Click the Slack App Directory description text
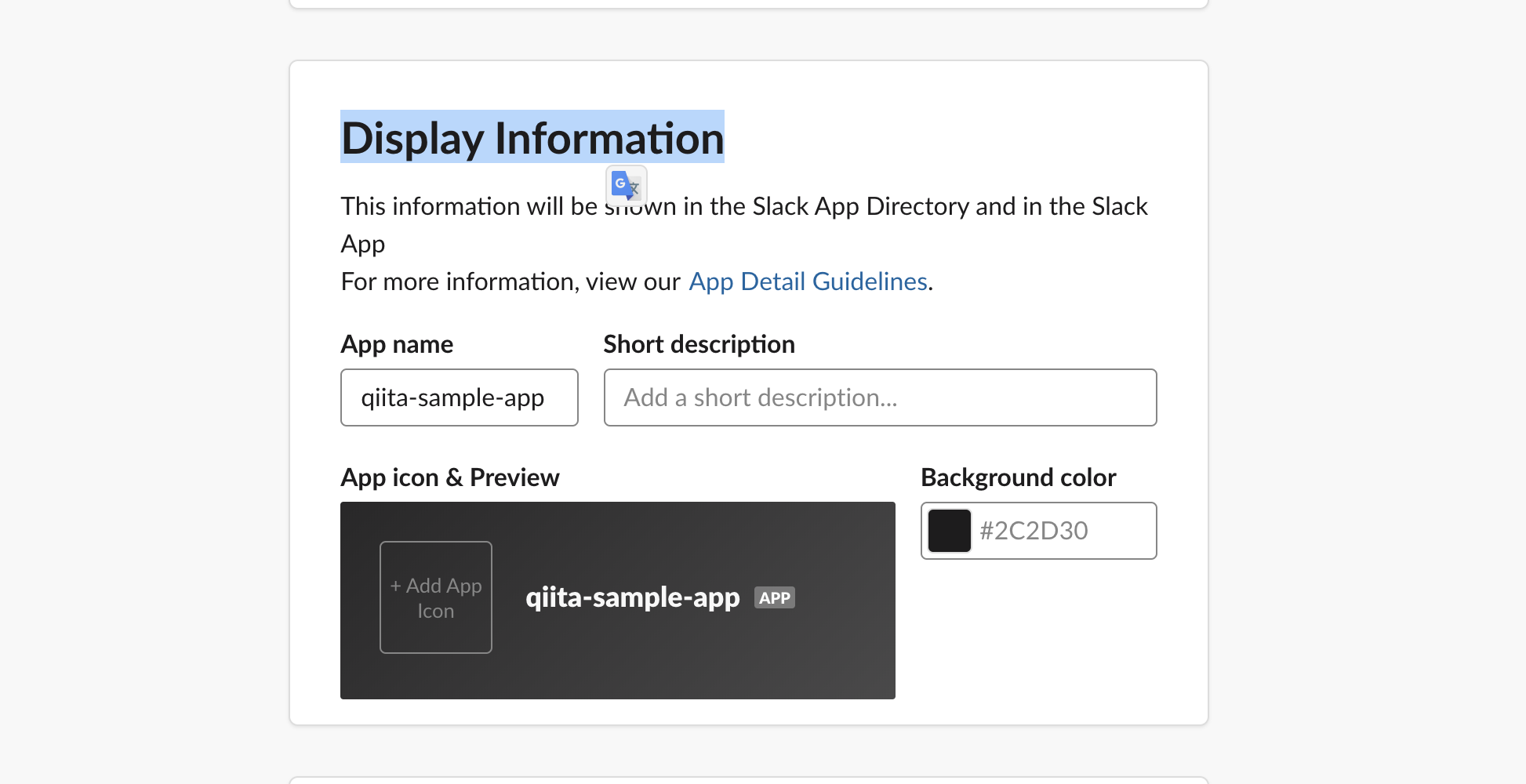The width and height of the screenshot is (1526, 784). point(863,207)
